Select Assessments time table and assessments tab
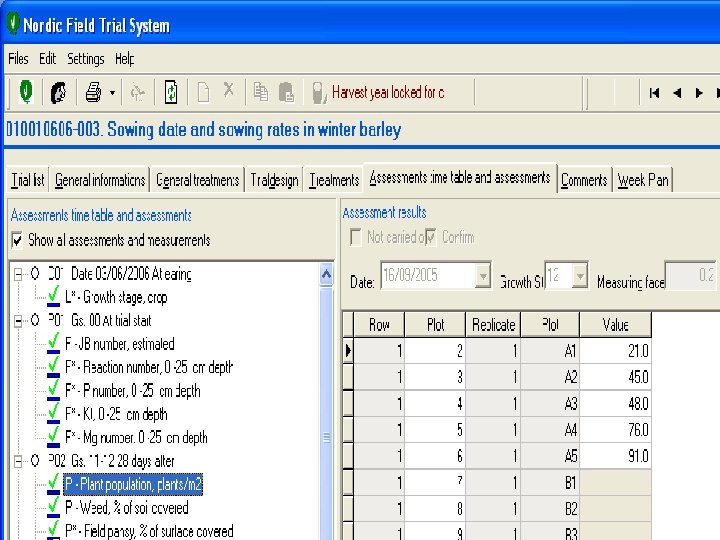The width and height of the screenshot is (720, 540). [x=460, y=177]
